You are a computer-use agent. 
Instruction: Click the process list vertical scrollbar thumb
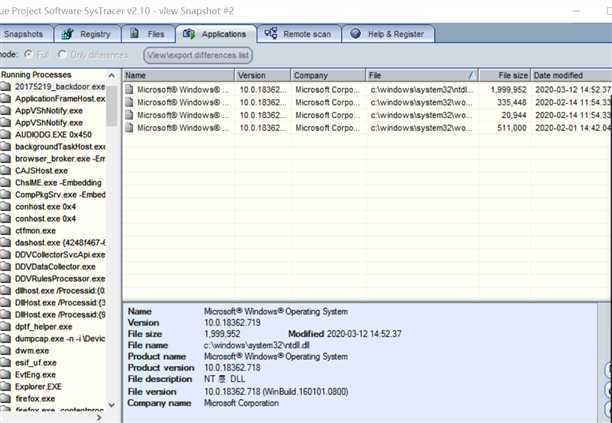111,105
